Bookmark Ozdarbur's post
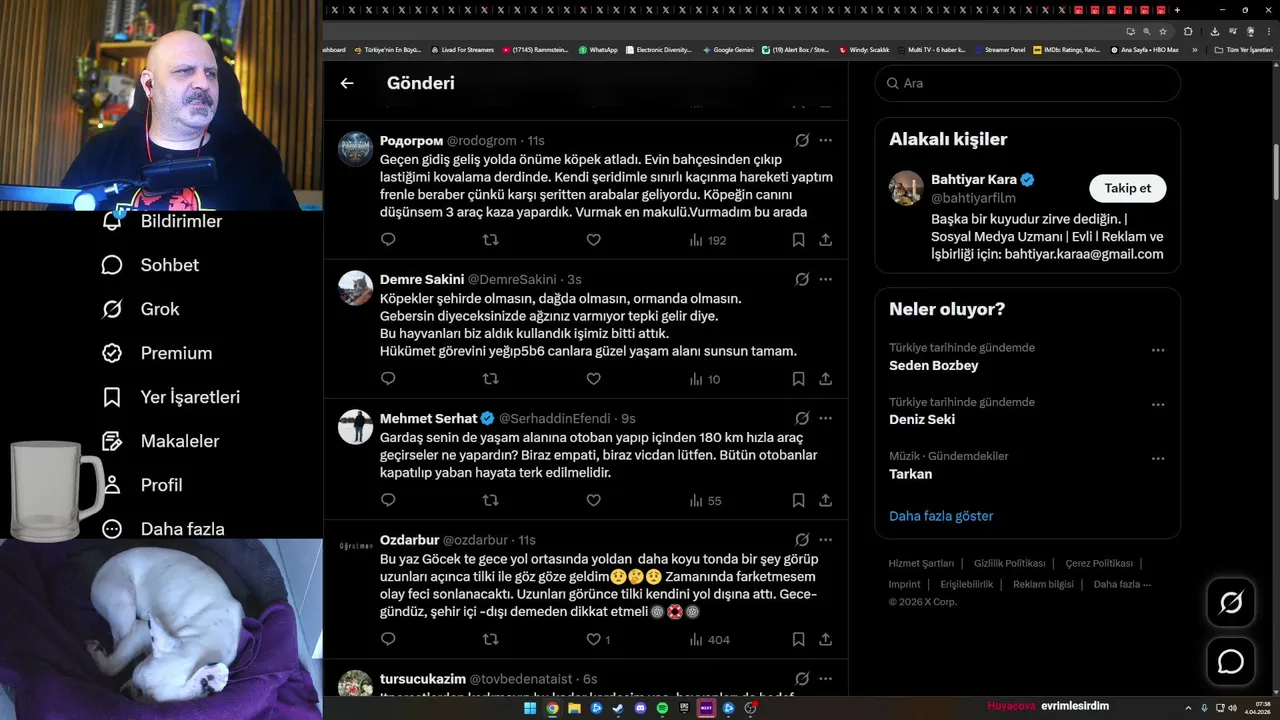 pyautogui.click(x=798, y=639)
